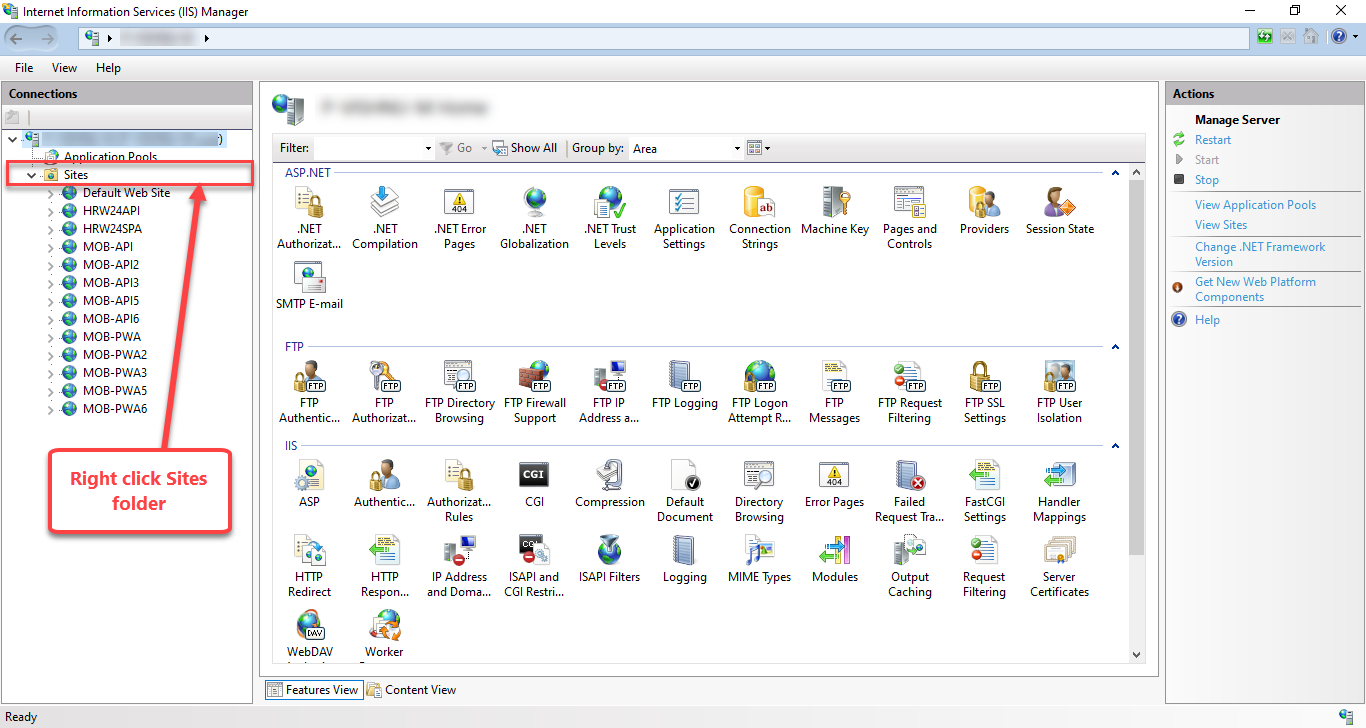Collapse the Sites tree node
This screenshot has width=1366, height=728.
coord(31,173)
